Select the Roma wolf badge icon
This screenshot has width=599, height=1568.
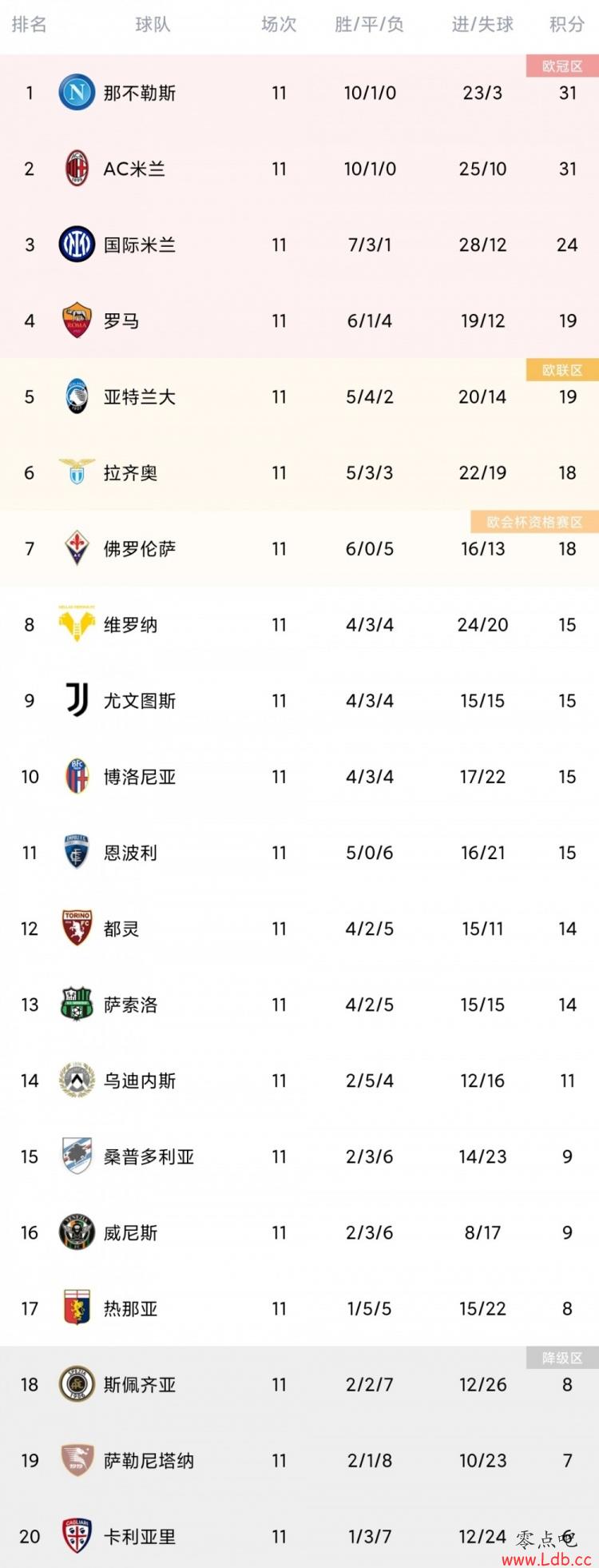pos(77,320)
